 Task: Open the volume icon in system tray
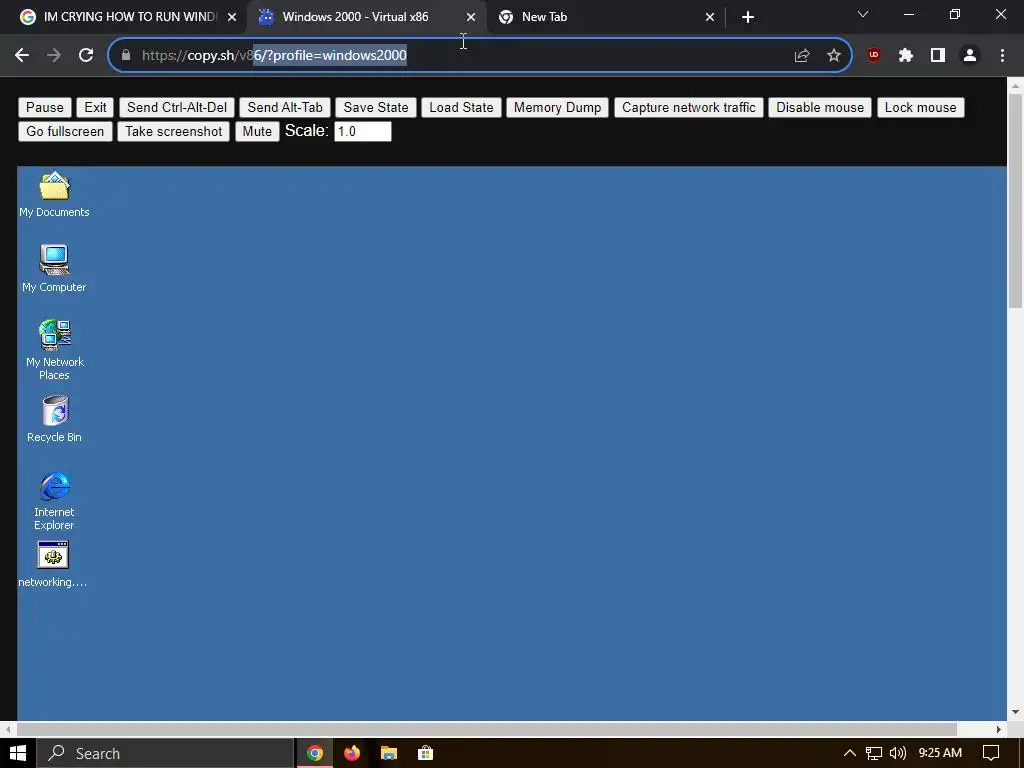pyautogui.click(x=898, y=753)
